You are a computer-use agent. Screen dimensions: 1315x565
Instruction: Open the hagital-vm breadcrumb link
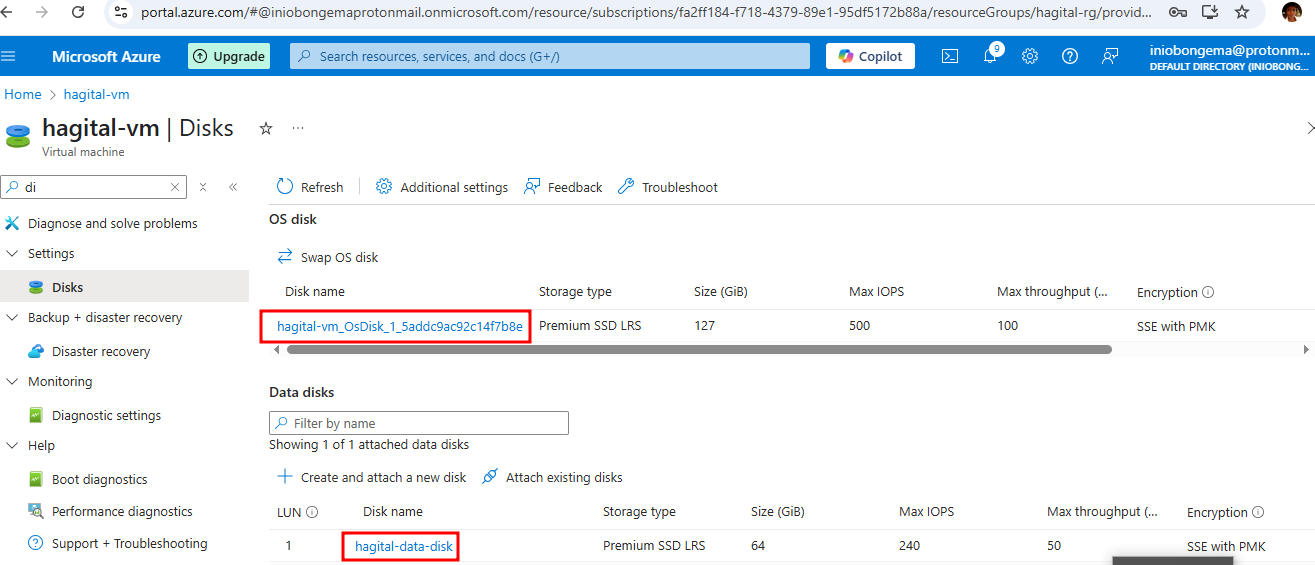pos(96,94)
